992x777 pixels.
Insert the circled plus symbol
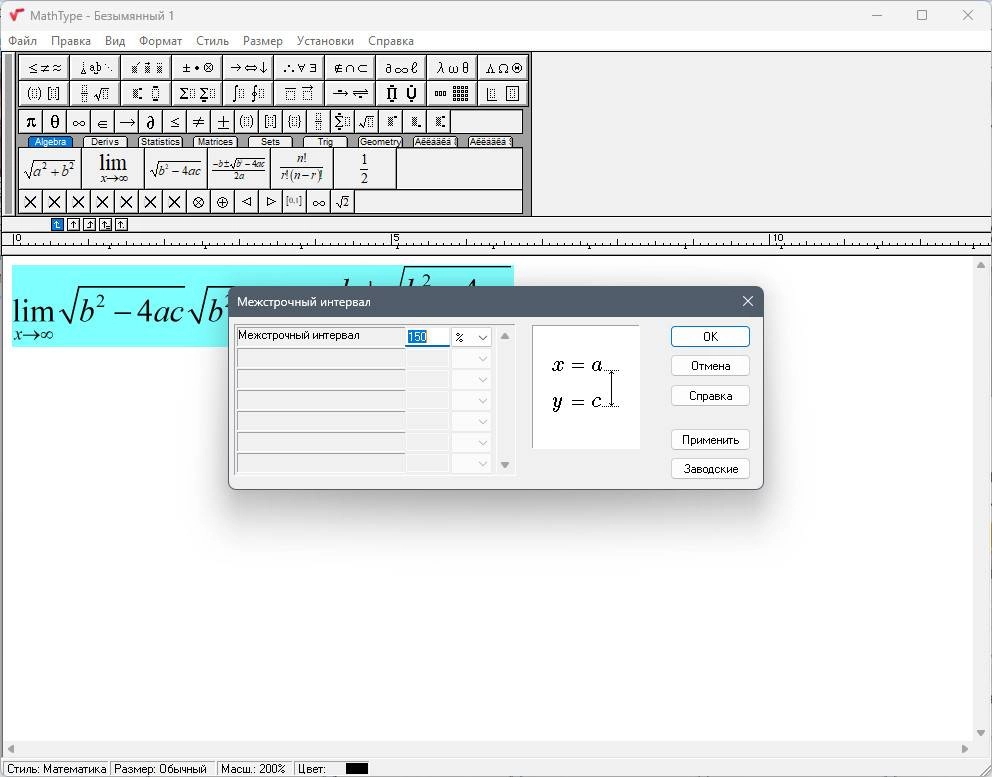222,202
